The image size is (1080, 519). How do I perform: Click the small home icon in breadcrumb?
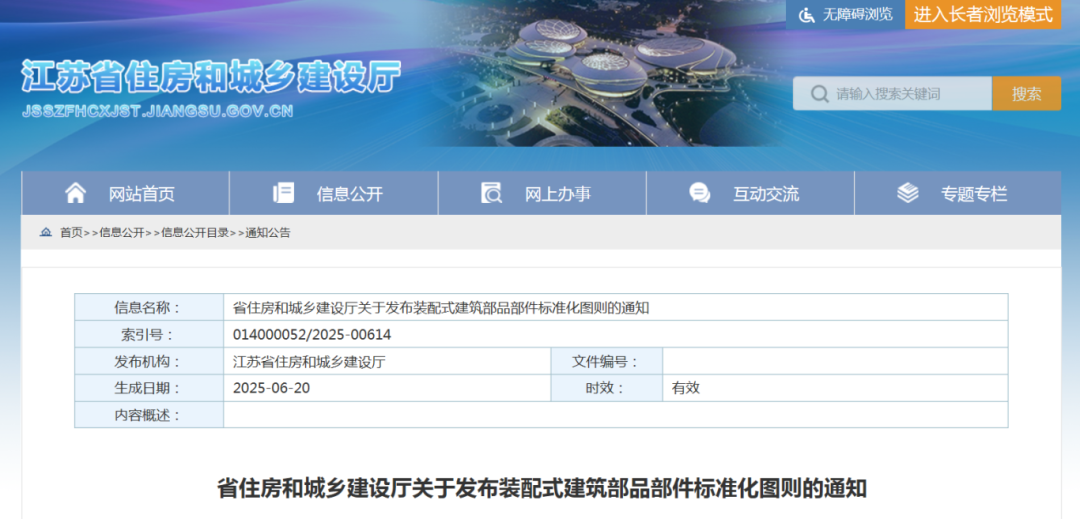click(x=45, y=233)
